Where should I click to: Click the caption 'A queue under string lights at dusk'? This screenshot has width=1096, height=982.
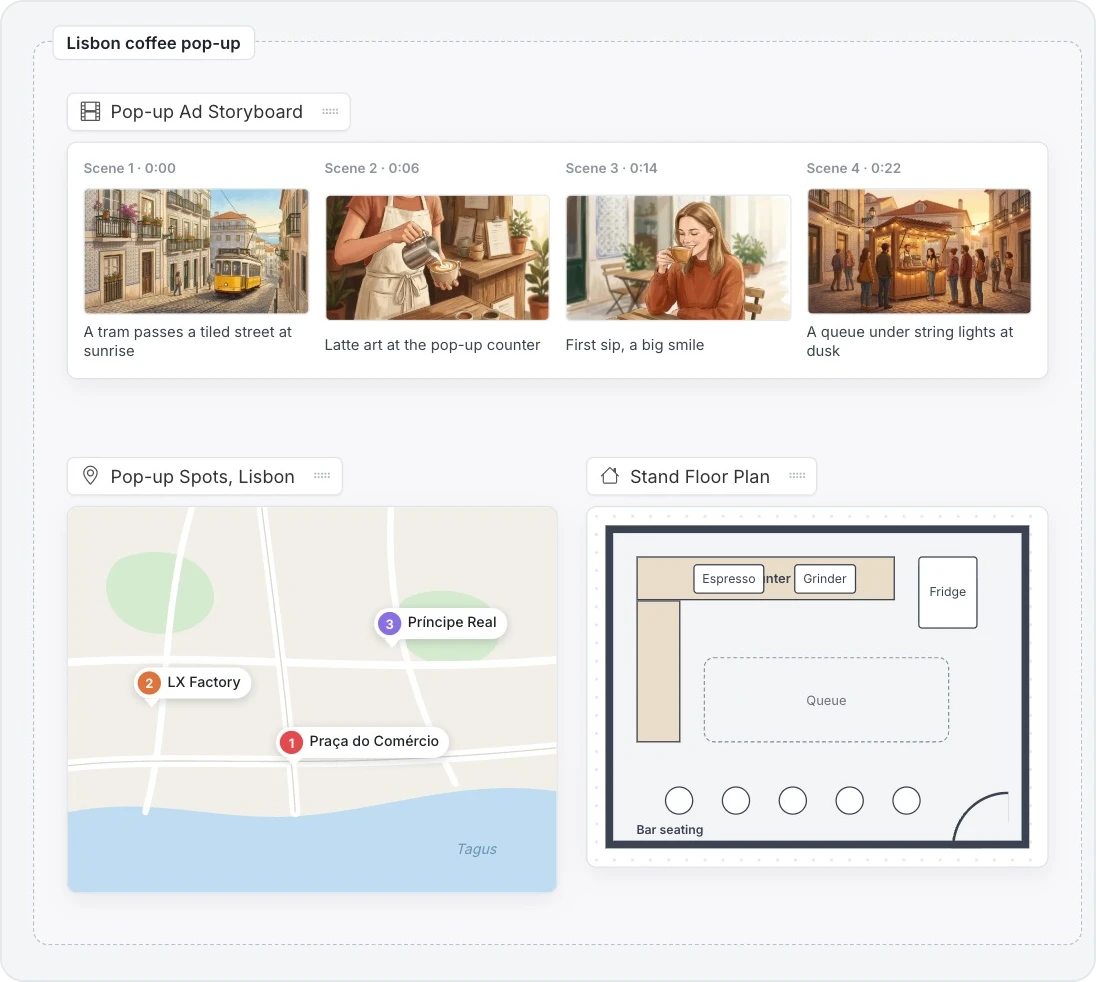tap(910, 341)
